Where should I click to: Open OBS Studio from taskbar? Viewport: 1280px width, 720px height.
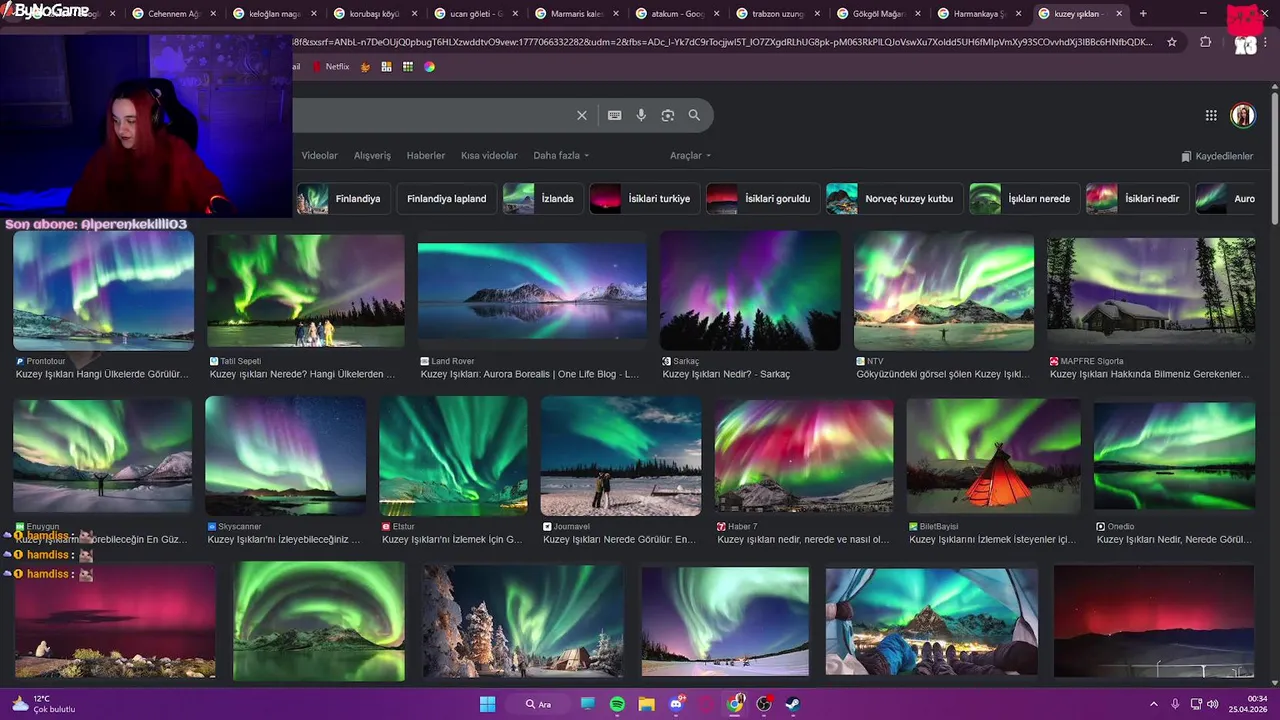(x=765, y=704)
